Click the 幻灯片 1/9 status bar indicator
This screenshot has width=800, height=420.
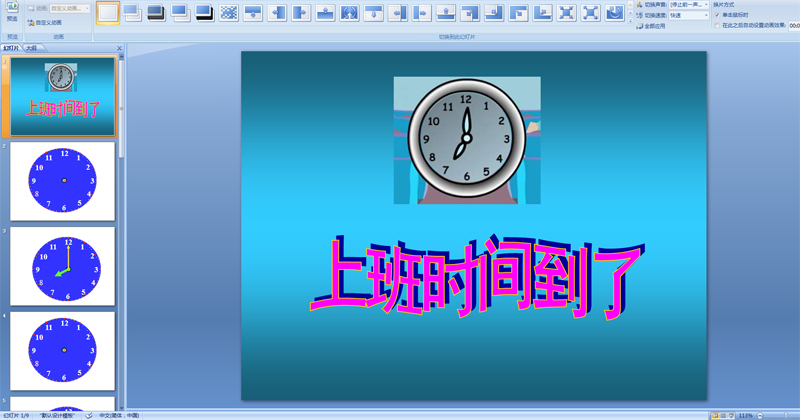pos(16,416)
